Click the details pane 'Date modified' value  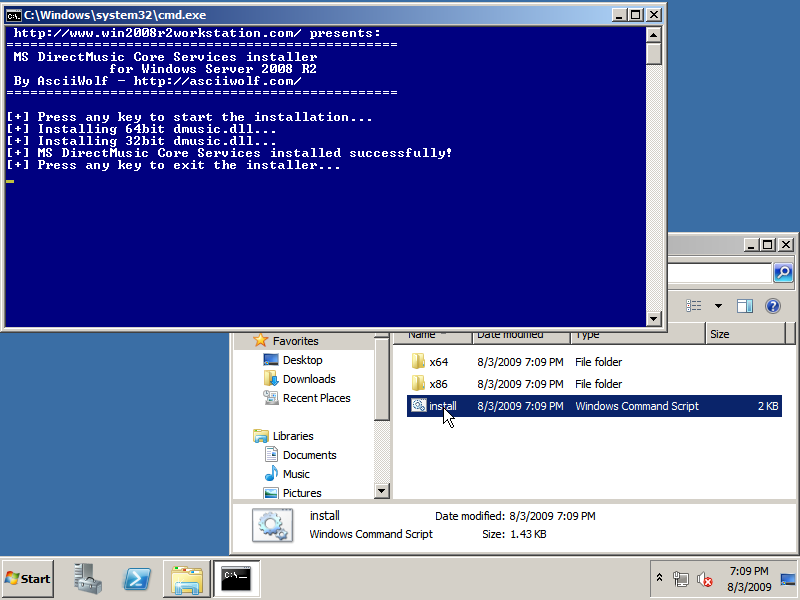552,516
